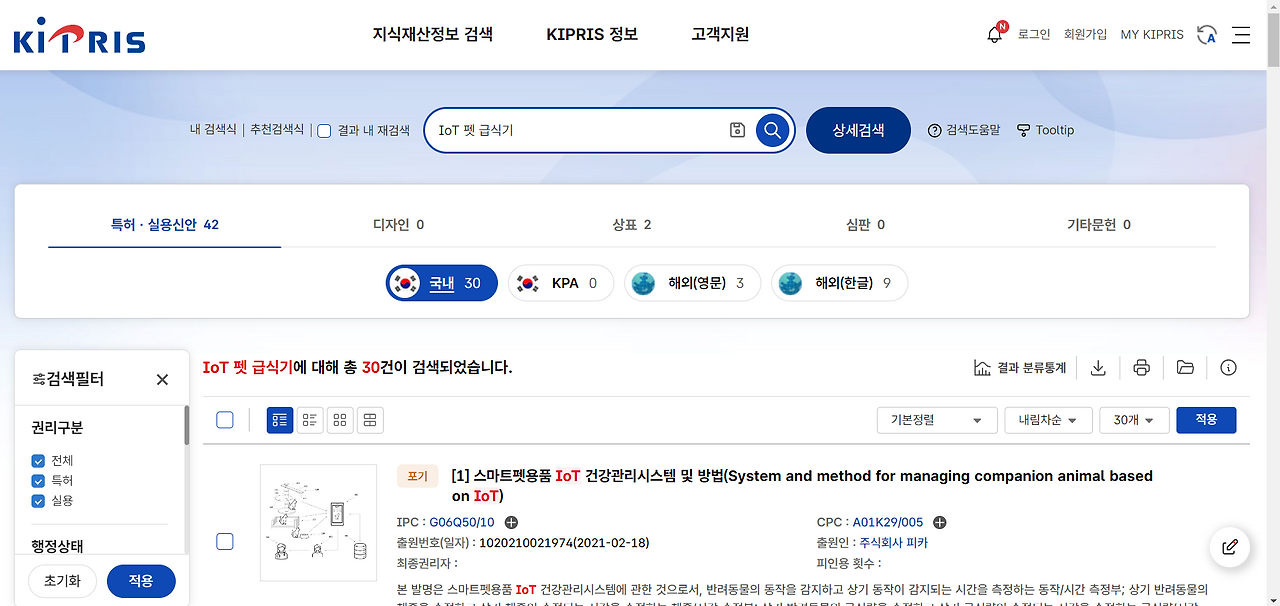Image resolution: width=1280 pixels, height=606 pixels.
Task: Open the 내림차순 order dropdown
Action: pos(1048,420)
